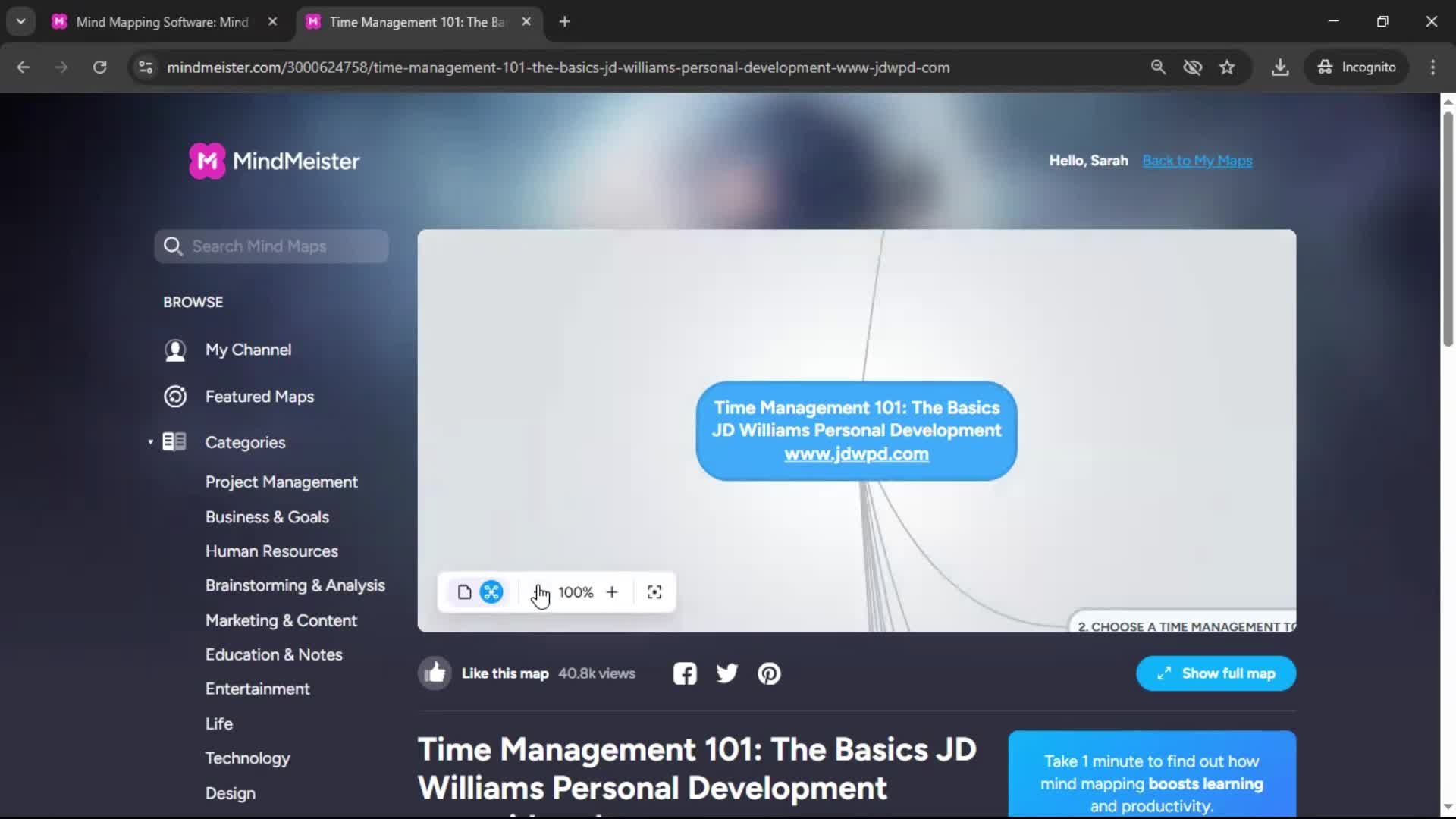
Task: Switch to outline document view icon
Action: point(465,592)
